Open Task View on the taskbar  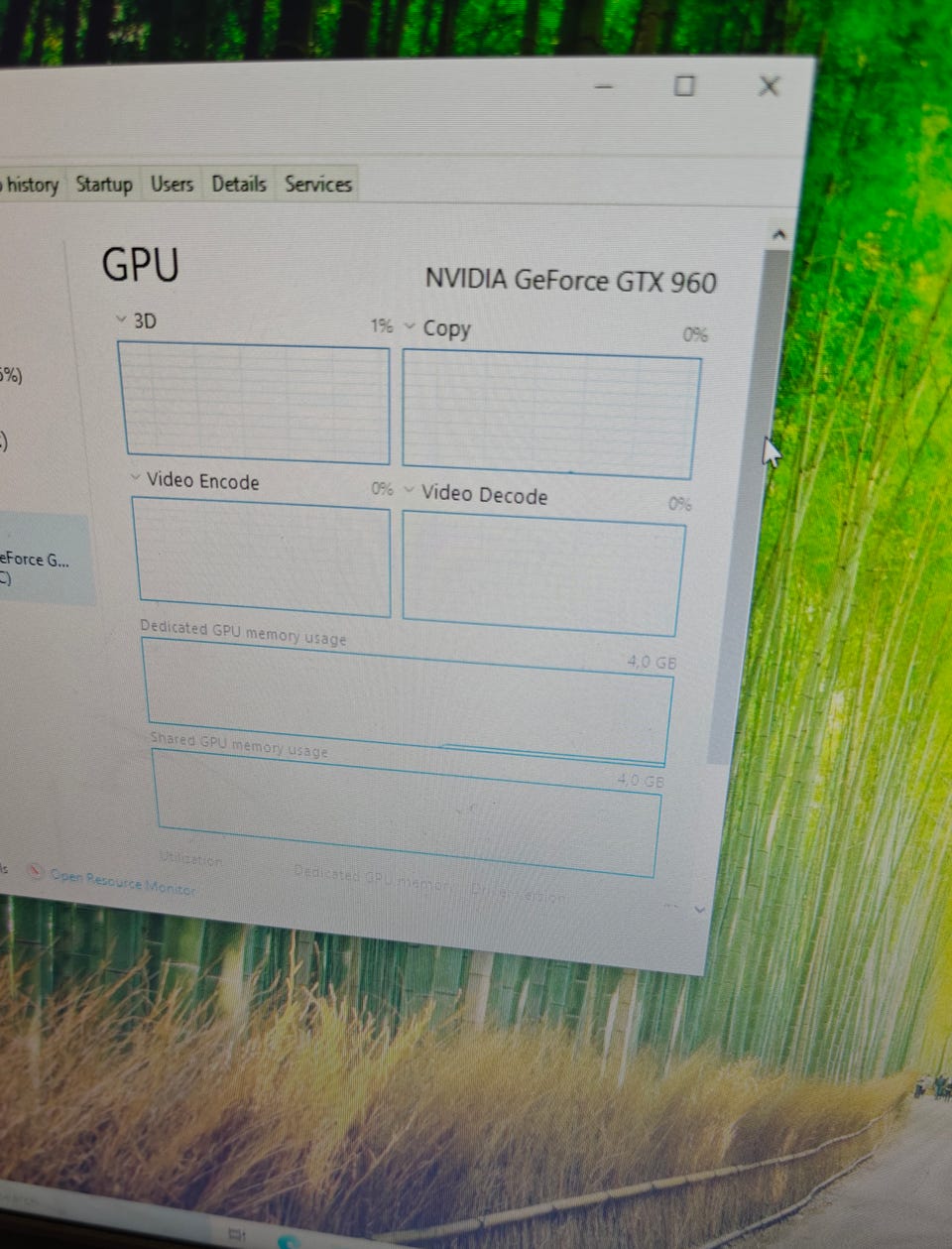[x=237, y=1235]
